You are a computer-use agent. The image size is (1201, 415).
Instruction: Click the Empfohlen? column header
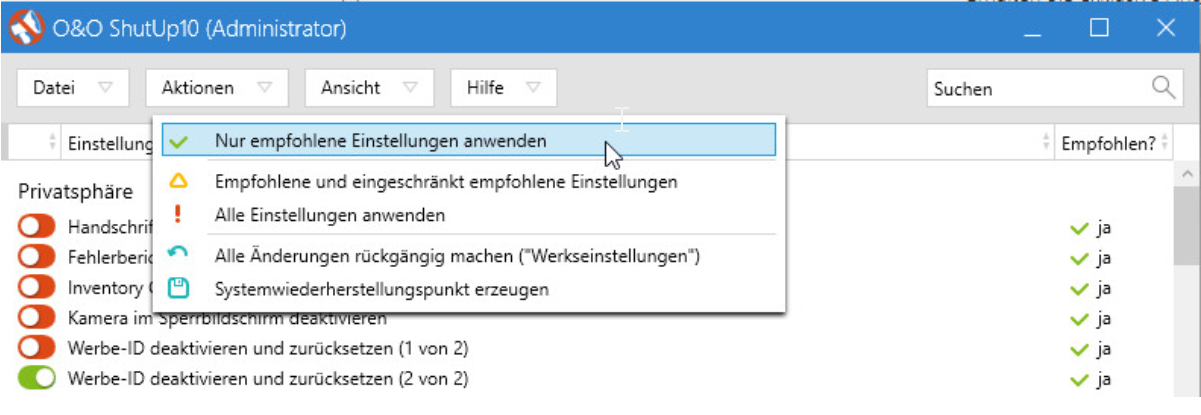(1106, 143)
